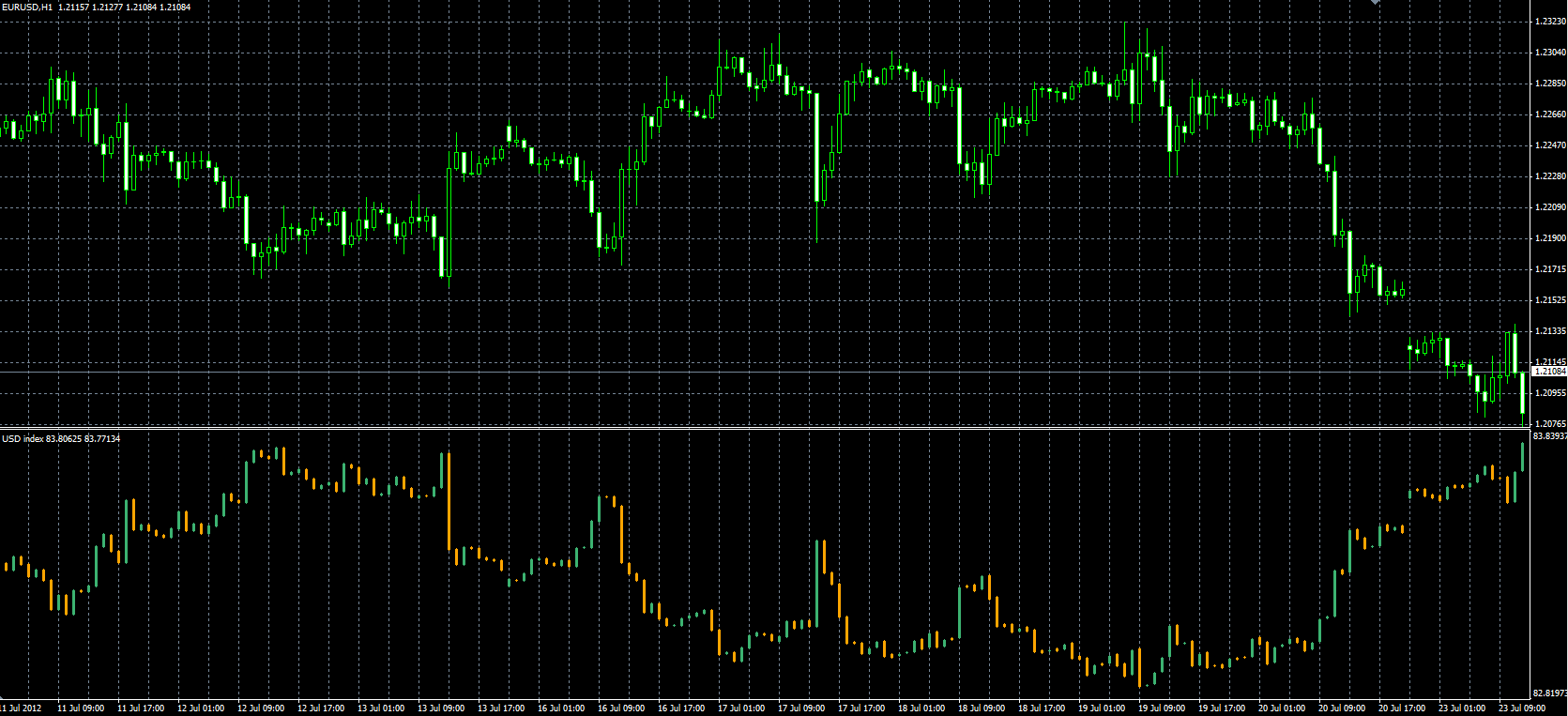Click the 1.22090 price axis label
This screenshot has height=716, width=1568.
(1550, 207)
